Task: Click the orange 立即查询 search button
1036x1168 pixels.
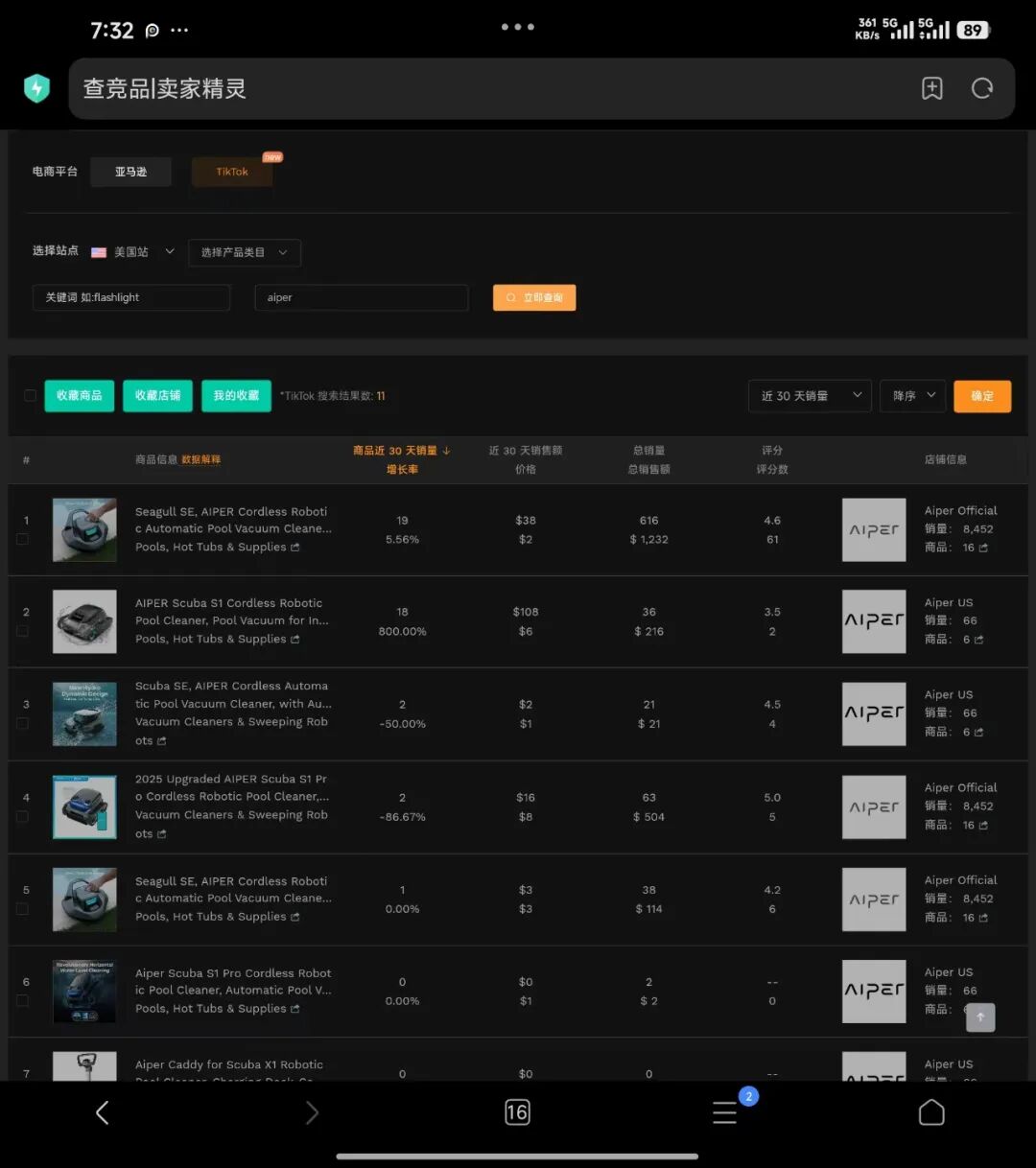Action: [534, 297]
